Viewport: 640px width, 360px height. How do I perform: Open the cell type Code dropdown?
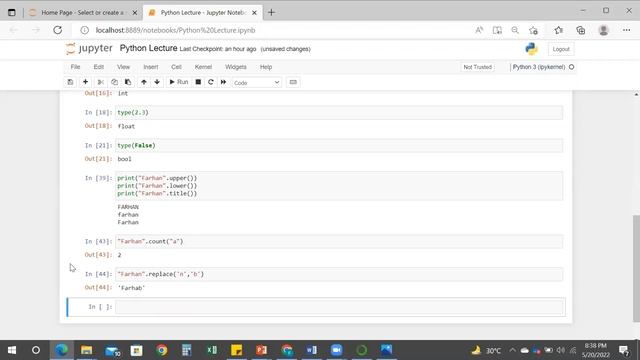[256, 82]
